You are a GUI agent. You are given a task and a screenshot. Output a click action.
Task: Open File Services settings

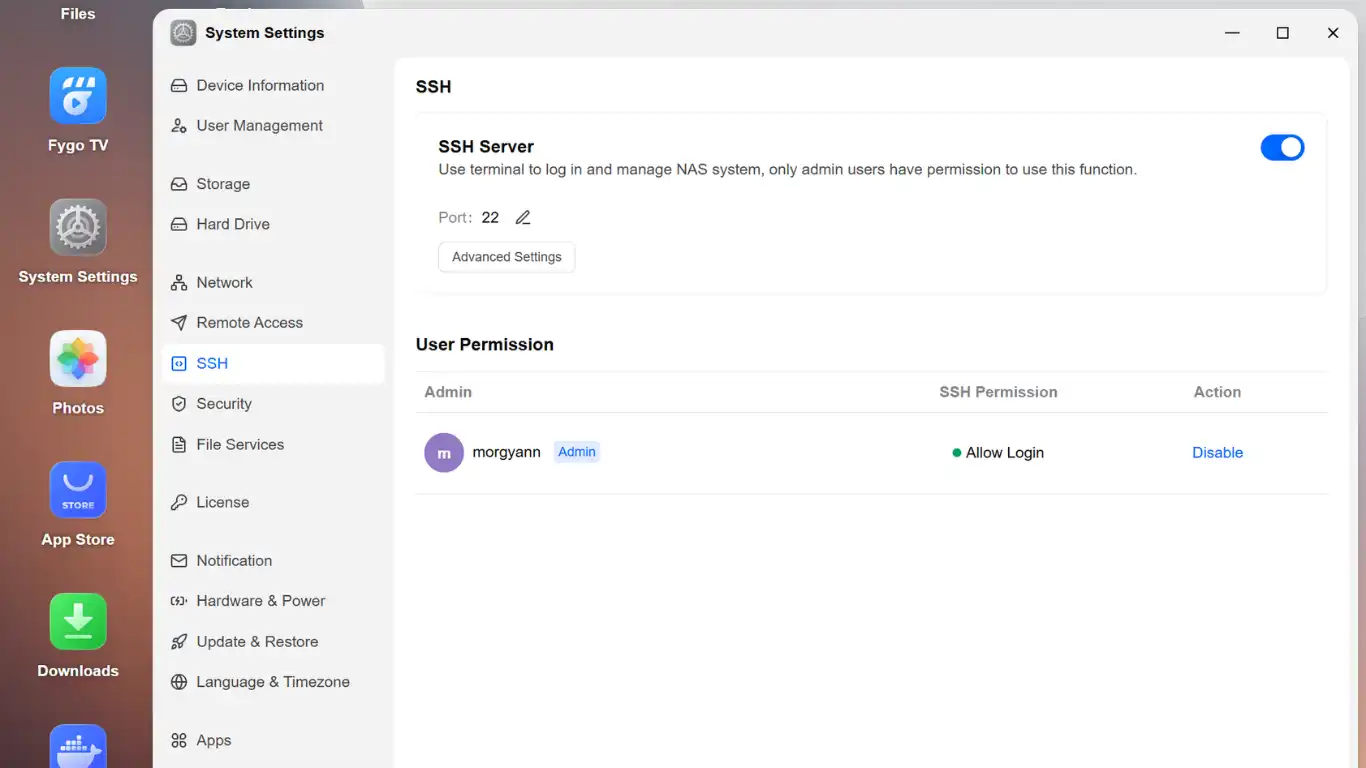click(x=273, y=445)
